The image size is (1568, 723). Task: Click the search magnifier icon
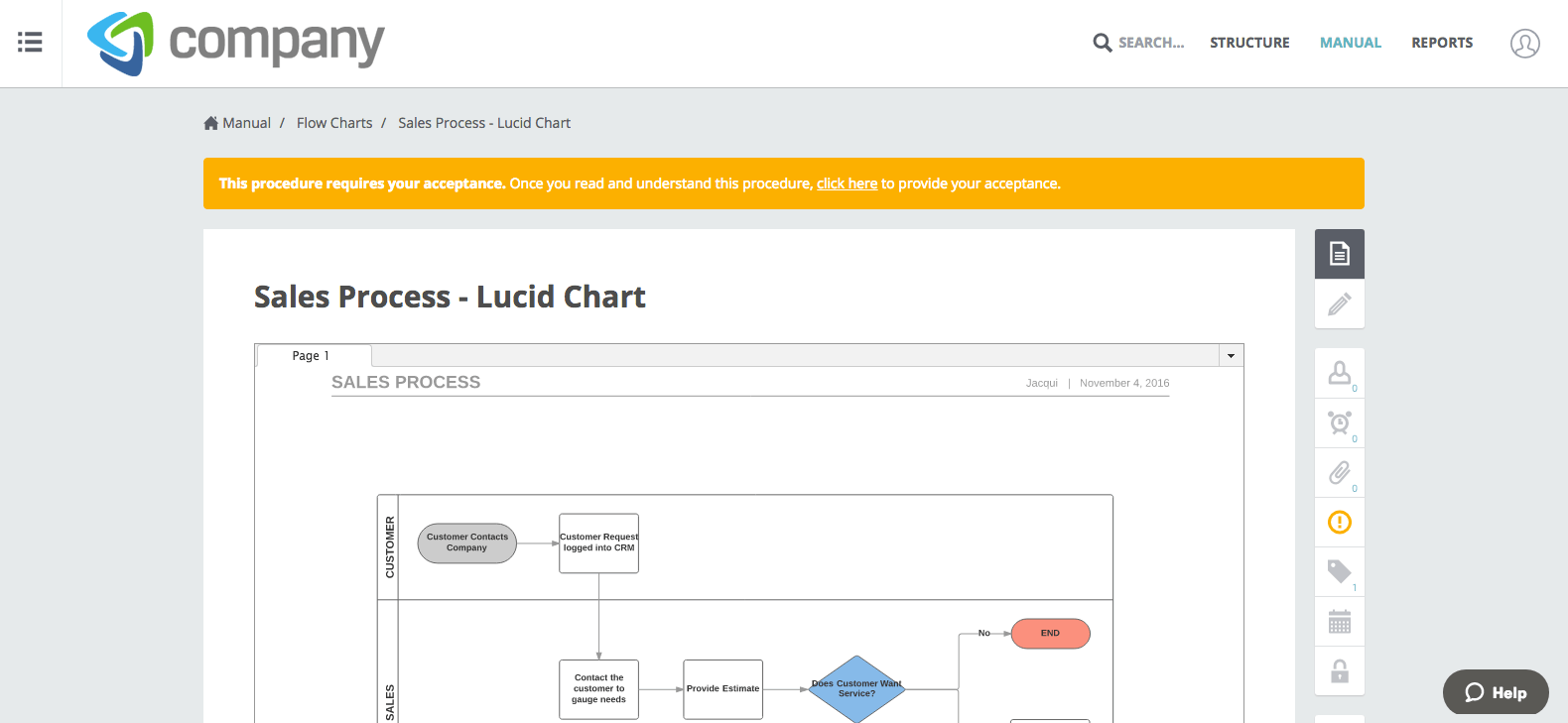(x=1102, y=43)
